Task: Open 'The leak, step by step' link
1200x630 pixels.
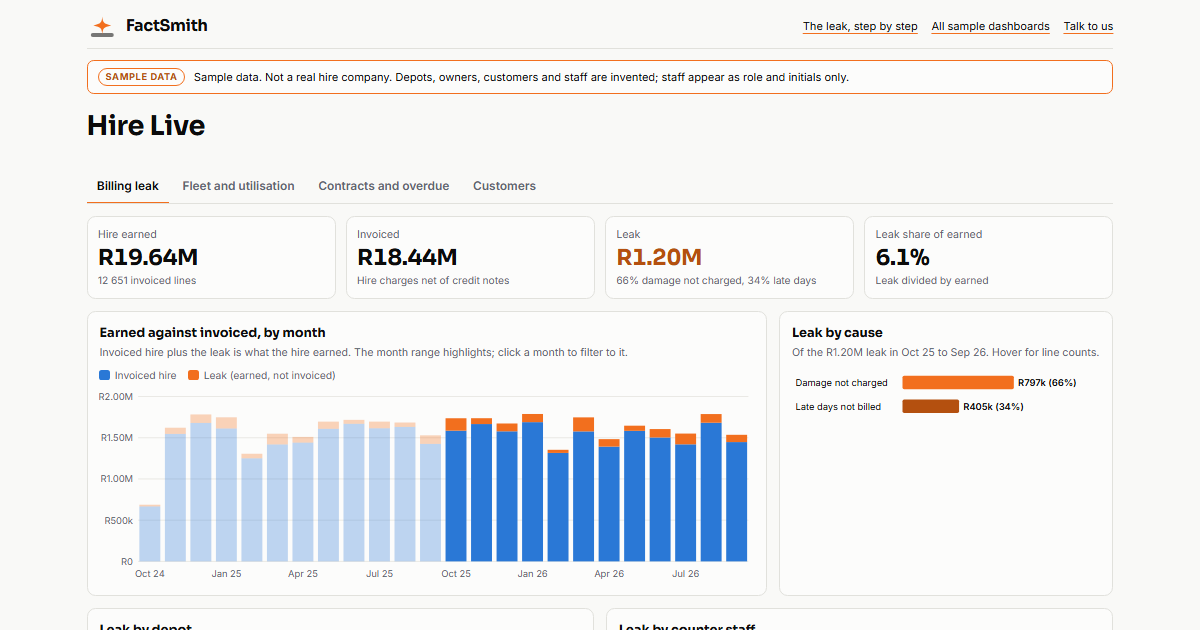Action: pyautogui.click(x=860, y=27)
